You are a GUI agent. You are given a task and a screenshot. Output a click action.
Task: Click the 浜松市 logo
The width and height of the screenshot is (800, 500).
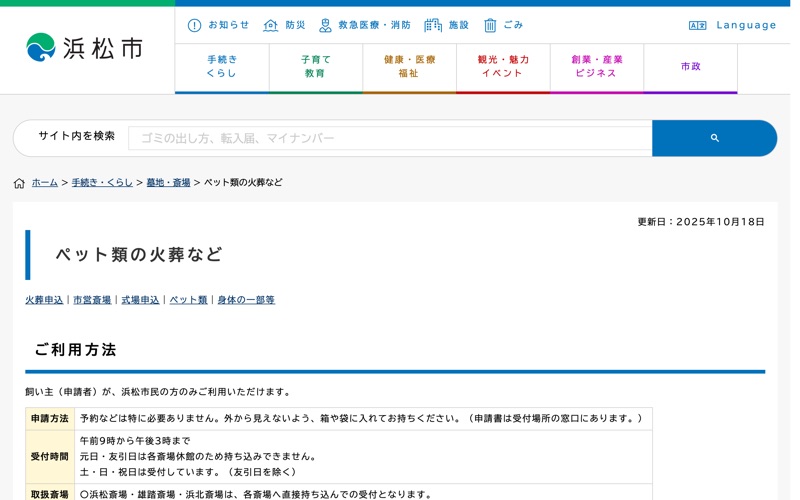(85, 48)
